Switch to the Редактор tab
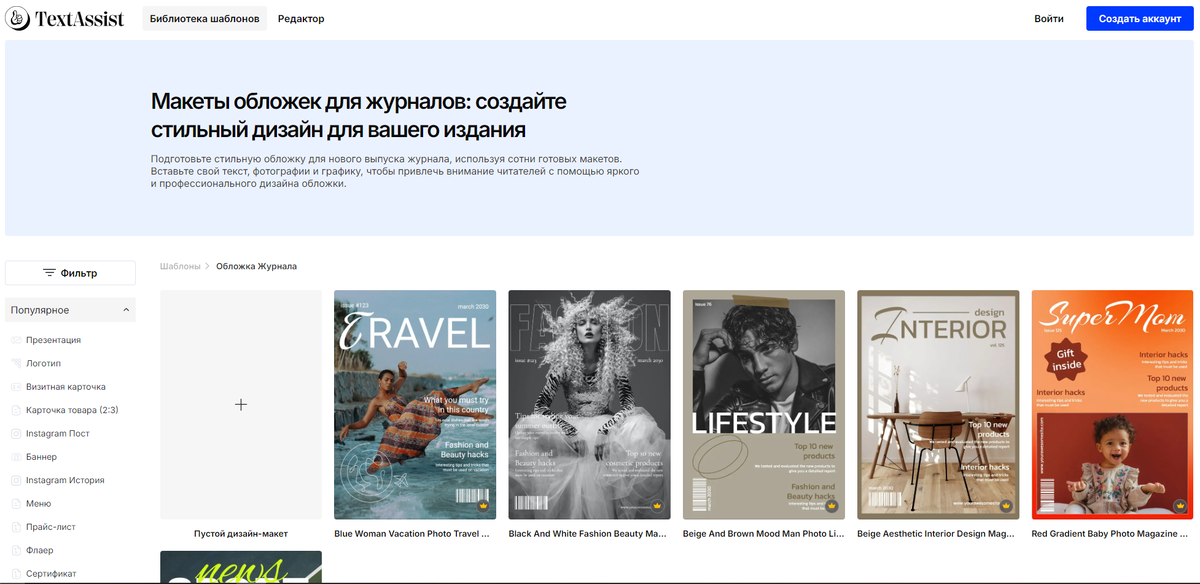 301,19
